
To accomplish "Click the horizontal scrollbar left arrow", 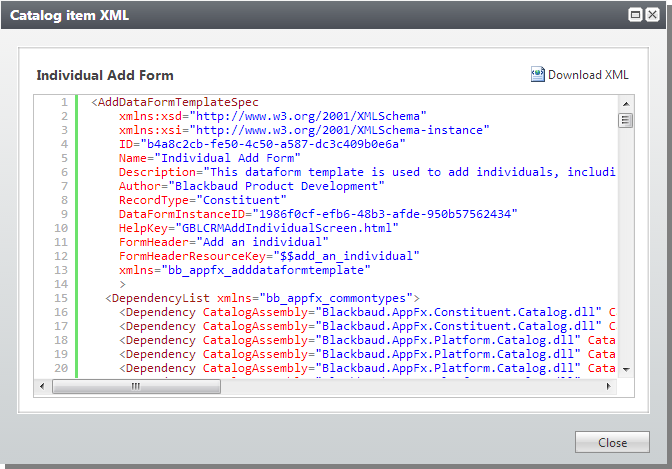I will pos(42,386).
